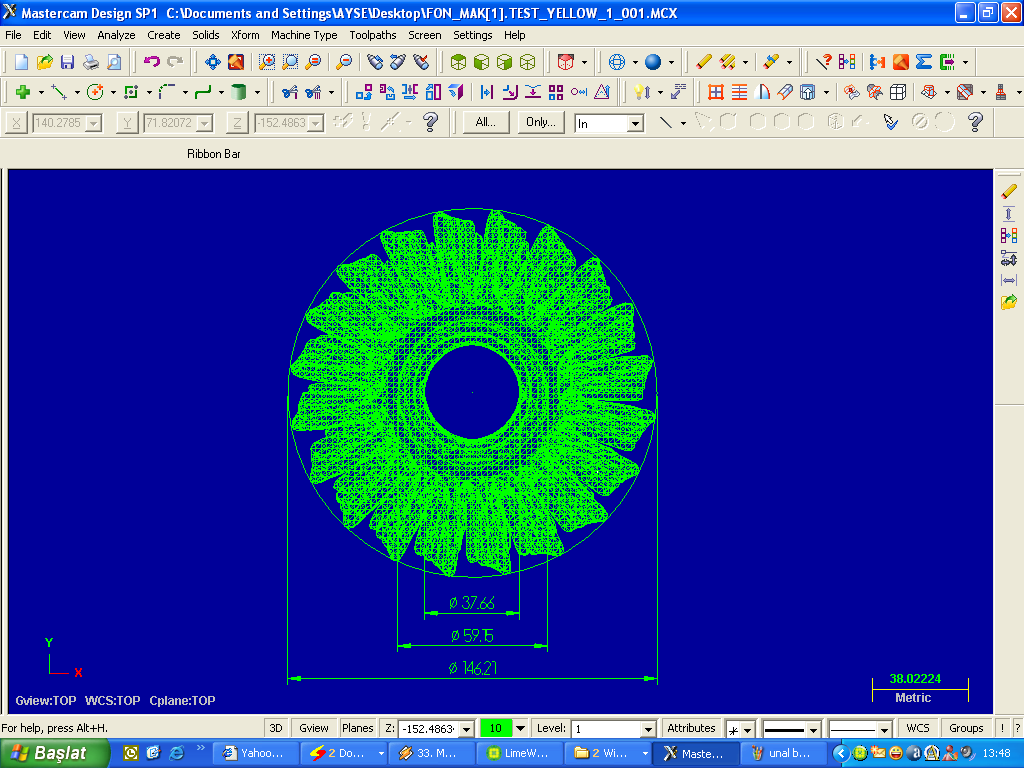Toggle the WCS status bar button
Screen dimensions: 1024x768
click(917, 728)
